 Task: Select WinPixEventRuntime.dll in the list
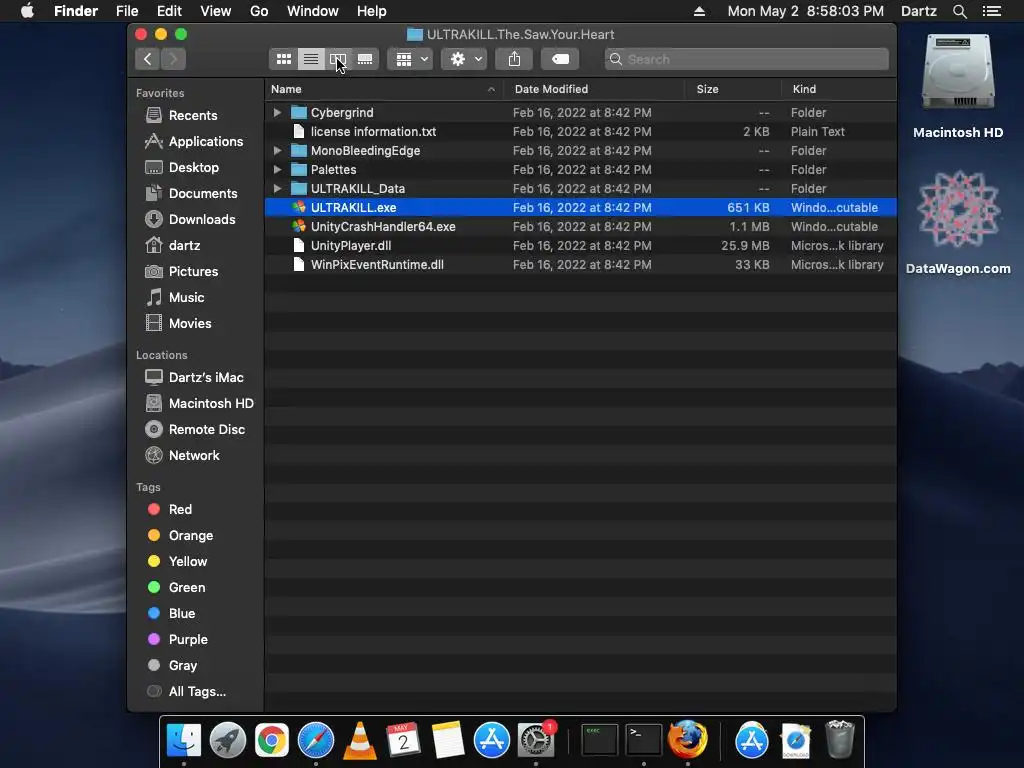pyautogui.click(x=581, y=264)
